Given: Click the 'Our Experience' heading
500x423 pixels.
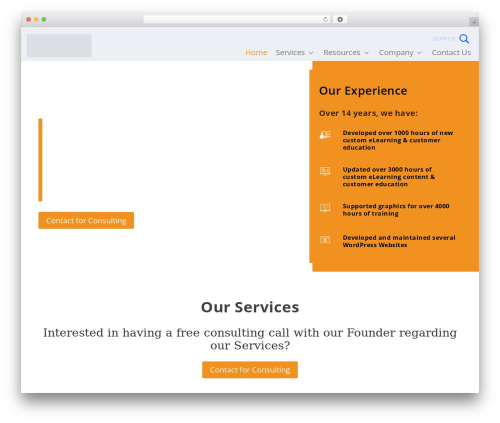Looking at the screenshot, I should 363,91.
